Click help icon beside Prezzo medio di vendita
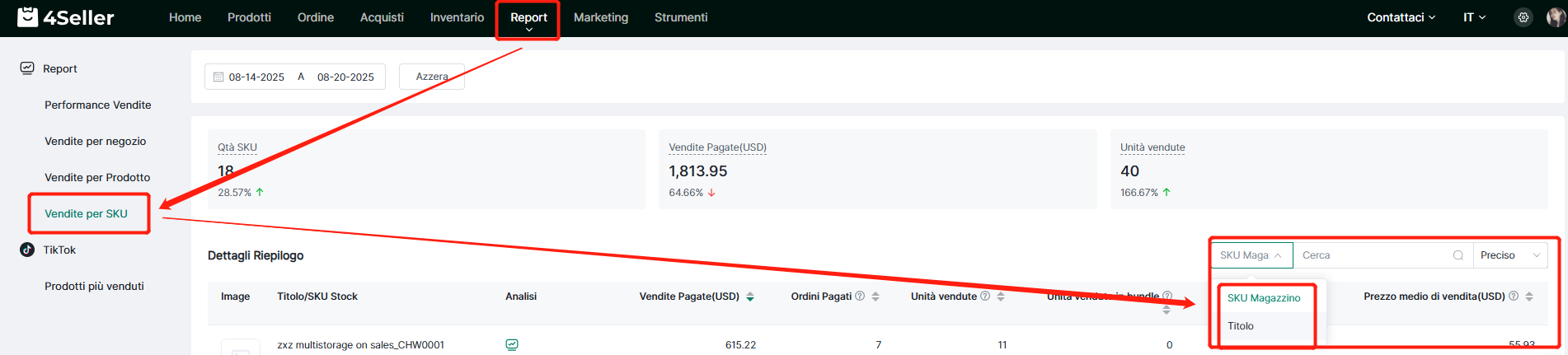Image resolution: width=1568 pixels, height=355 pixels. [x=1514, y=297]
